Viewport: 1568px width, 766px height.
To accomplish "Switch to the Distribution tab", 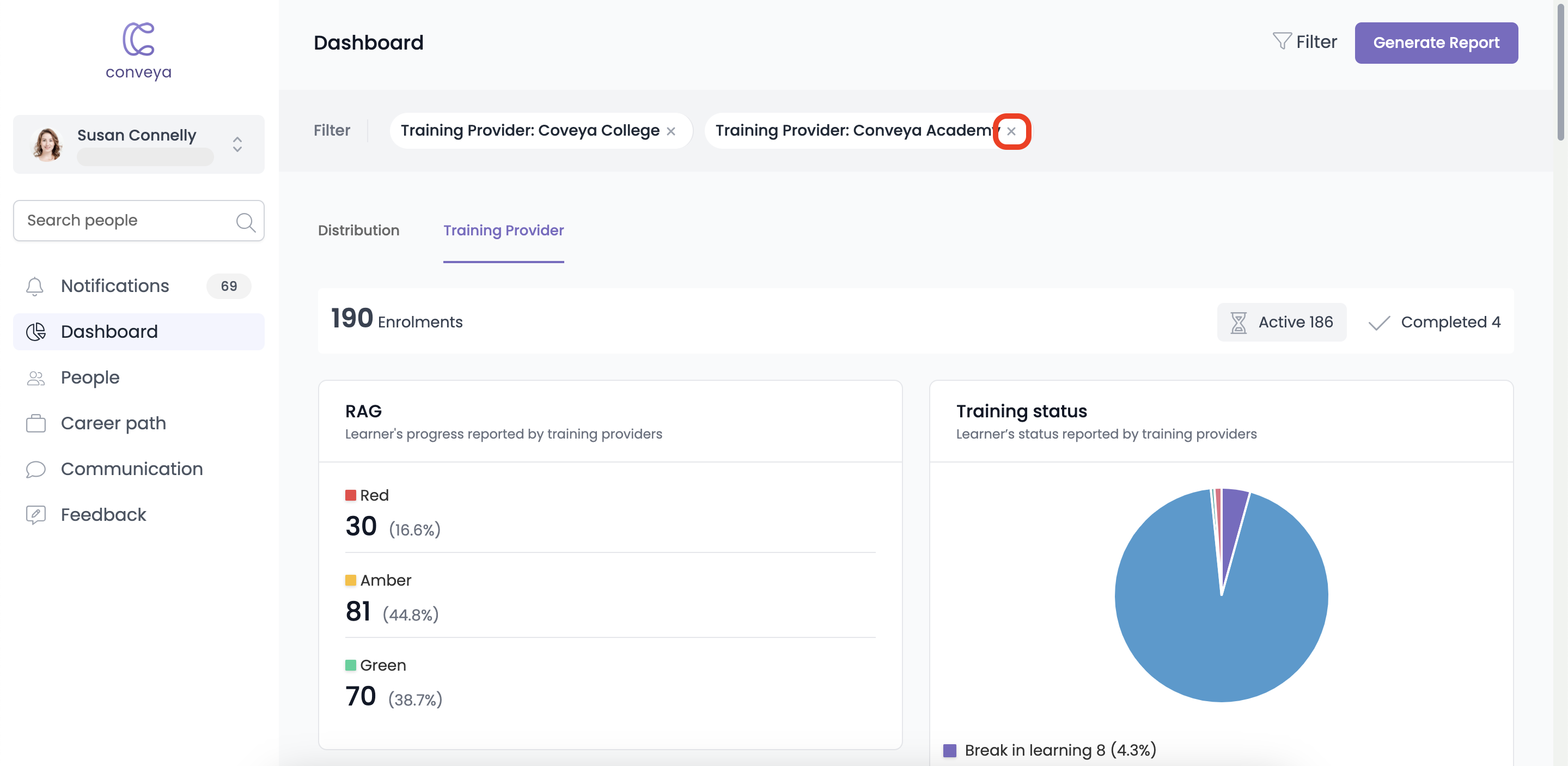I will pyautogui.click(x=358, y=231).
